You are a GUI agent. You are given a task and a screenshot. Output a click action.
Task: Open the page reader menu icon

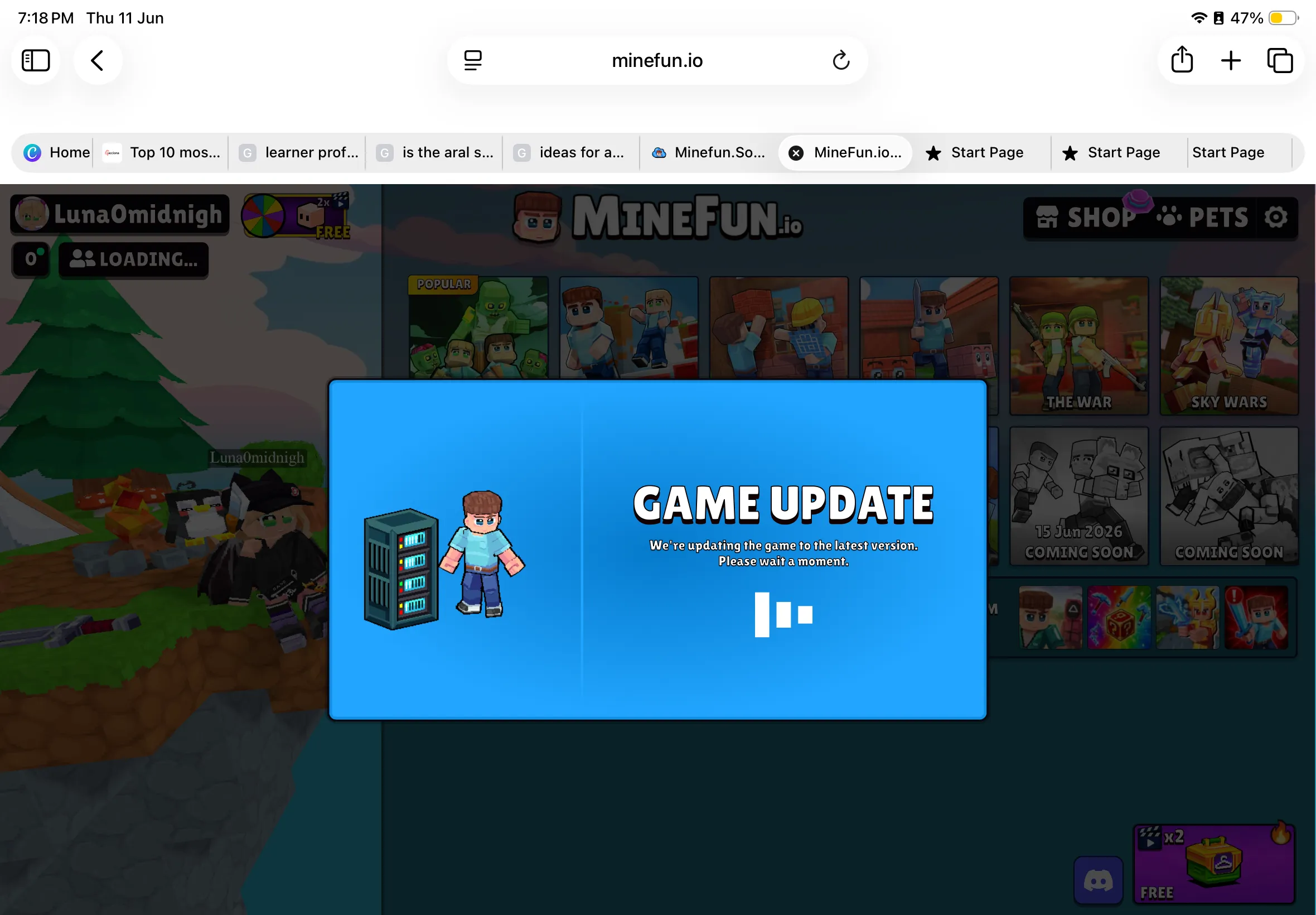[x=473, y=60]
